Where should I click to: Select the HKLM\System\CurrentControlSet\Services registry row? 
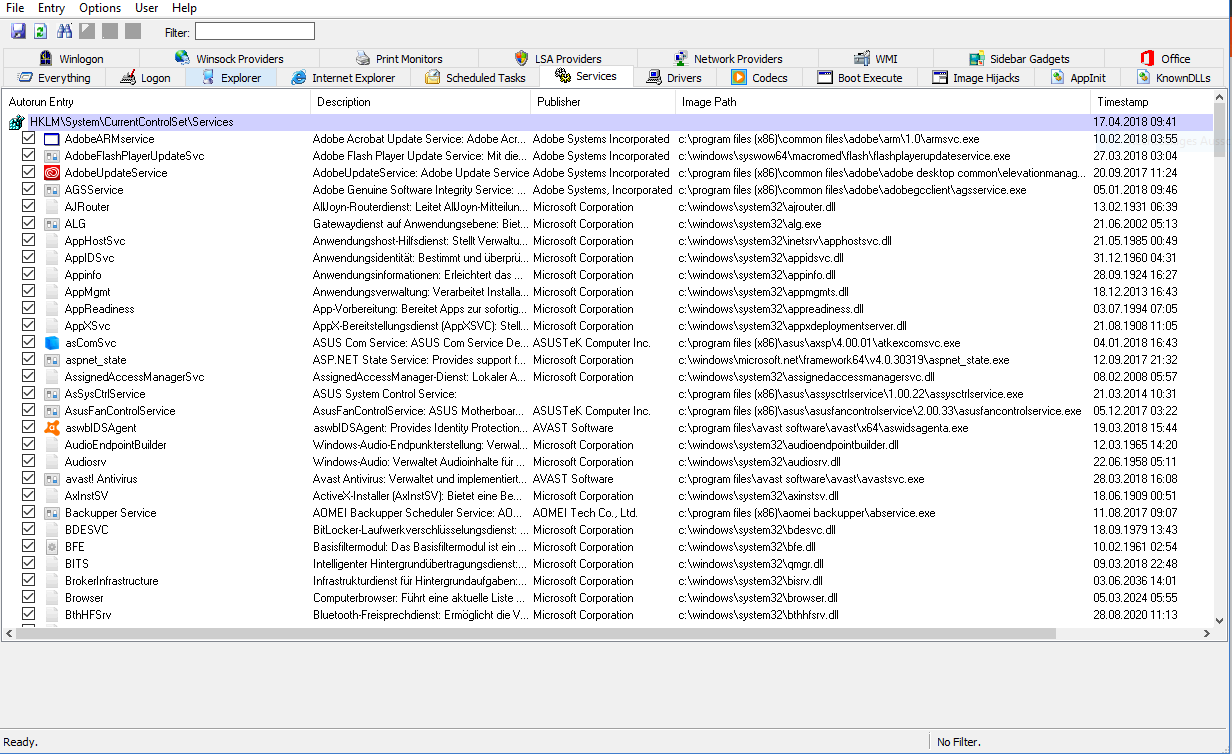(x=607, y=122)
